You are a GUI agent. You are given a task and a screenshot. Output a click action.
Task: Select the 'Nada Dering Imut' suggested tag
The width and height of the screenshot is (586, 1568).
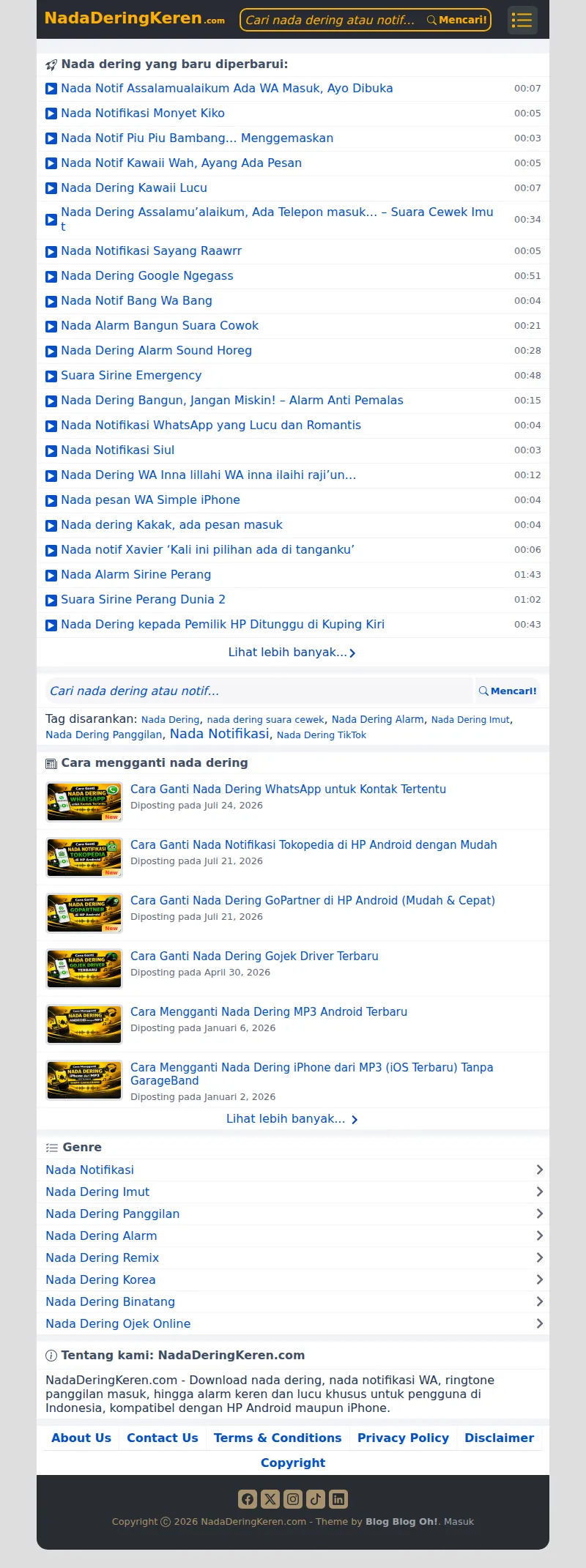(470, 720)
